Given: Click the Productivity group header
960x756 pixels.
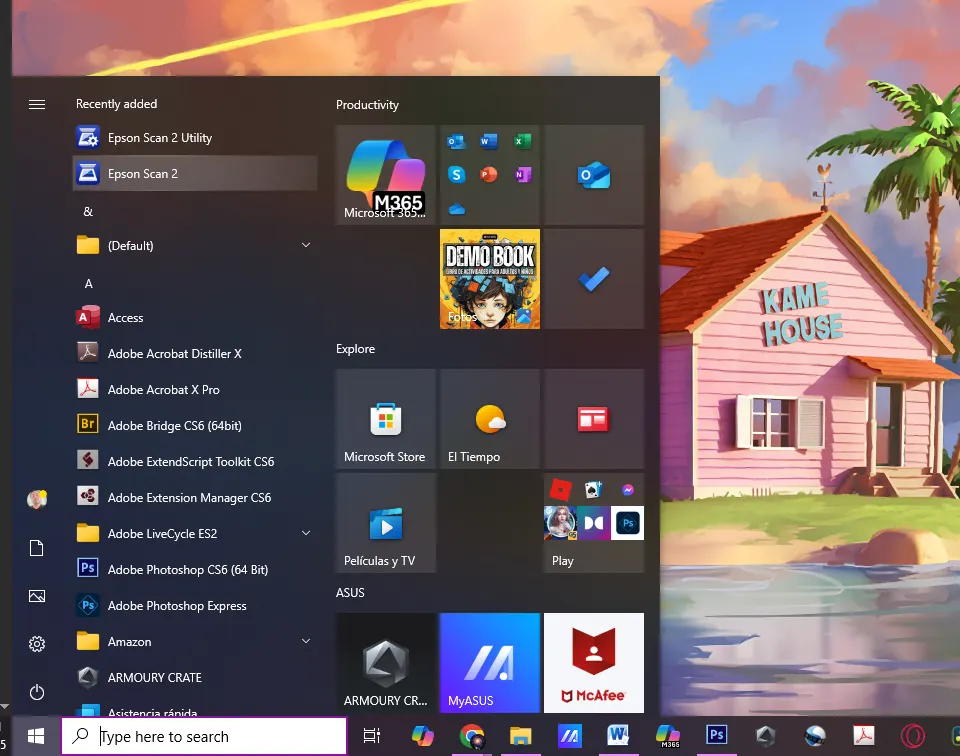Looking at the screenshot, I should click(x=367, y=105).
